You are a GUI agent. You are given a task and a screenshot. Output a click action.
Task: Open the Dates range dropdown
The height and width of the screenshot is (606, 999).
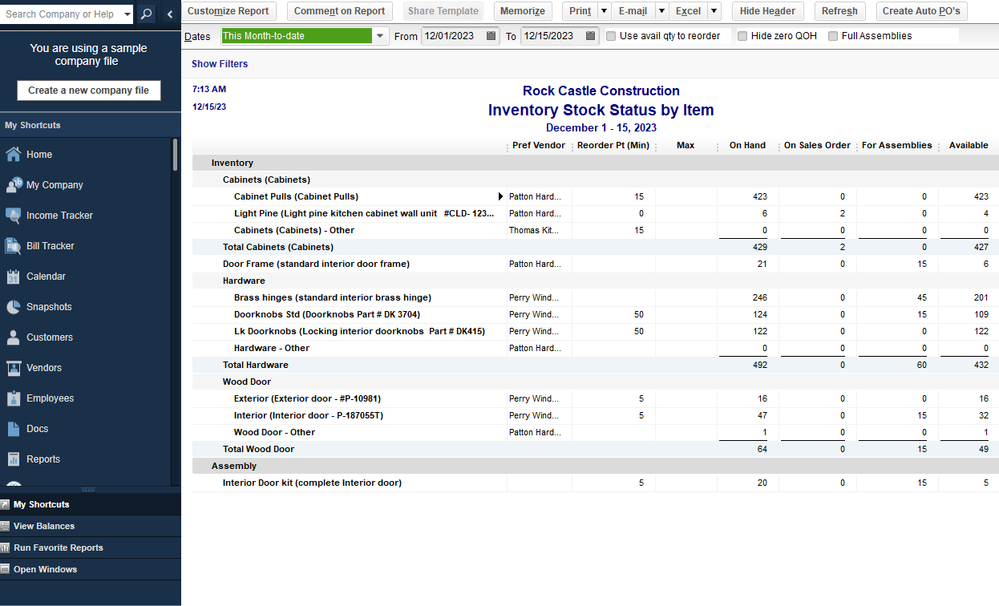coord(380,36)
